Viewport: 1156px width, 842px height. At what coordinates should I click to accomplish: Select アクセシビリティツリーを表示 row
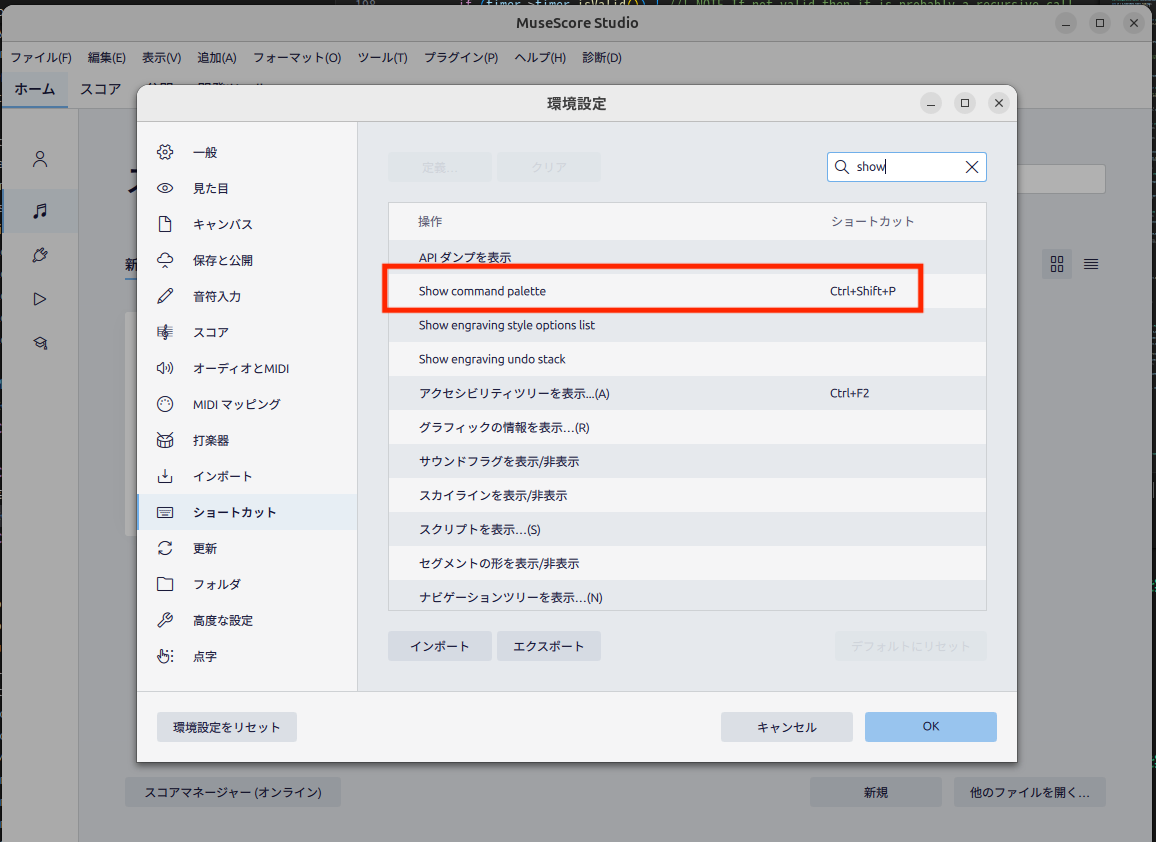click(687, 393)
